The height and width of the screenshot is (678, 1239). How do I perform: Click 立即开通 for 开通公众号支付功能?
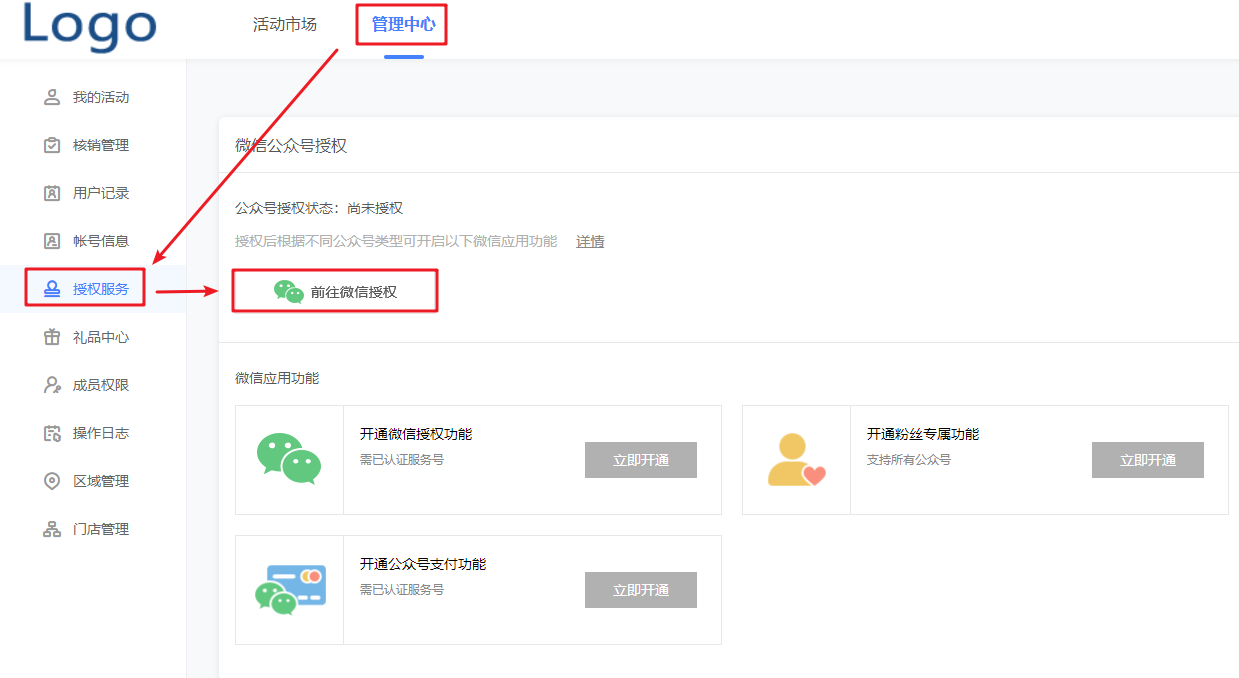click(641, 590)
